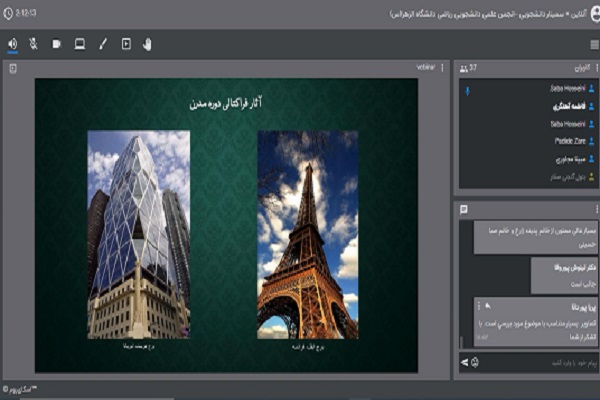
Task: Click the slide title آثار فراکتالی دوره مدرن
Action: pos(225,103)
